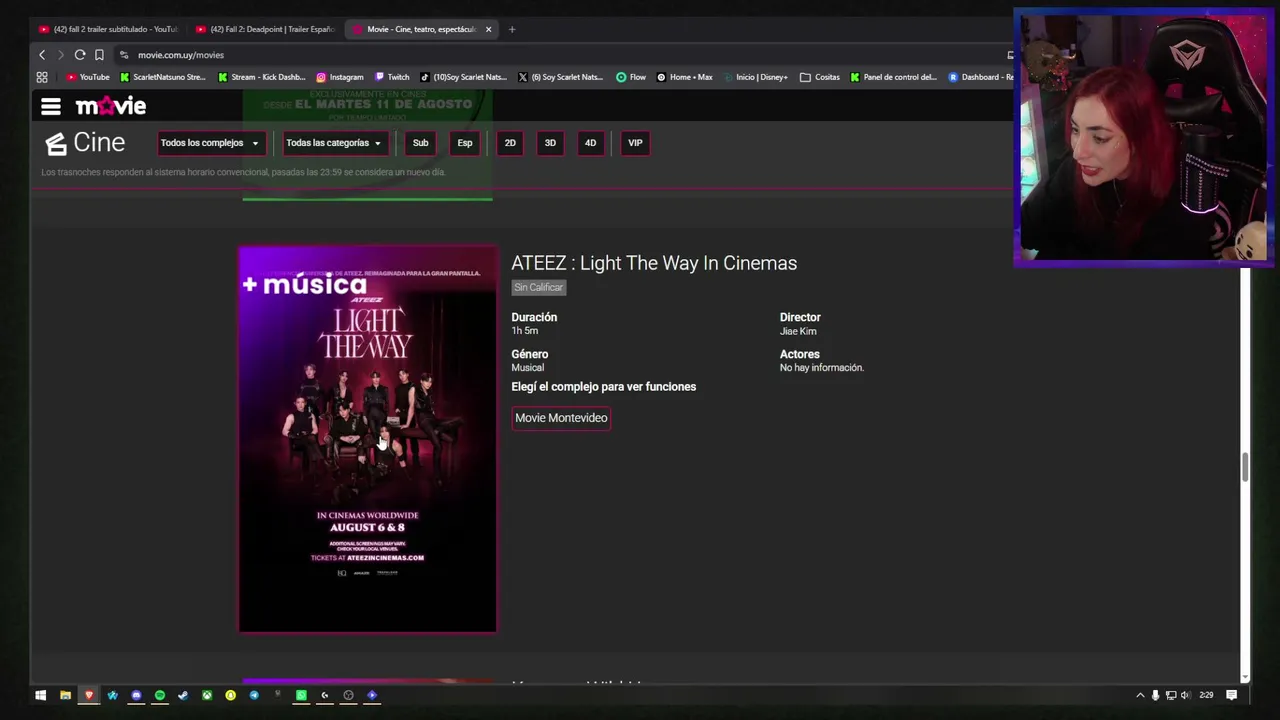Bookmark this page with the bookmark icon
Screen dimensions: 1280x720
click(x=99, y=55)
